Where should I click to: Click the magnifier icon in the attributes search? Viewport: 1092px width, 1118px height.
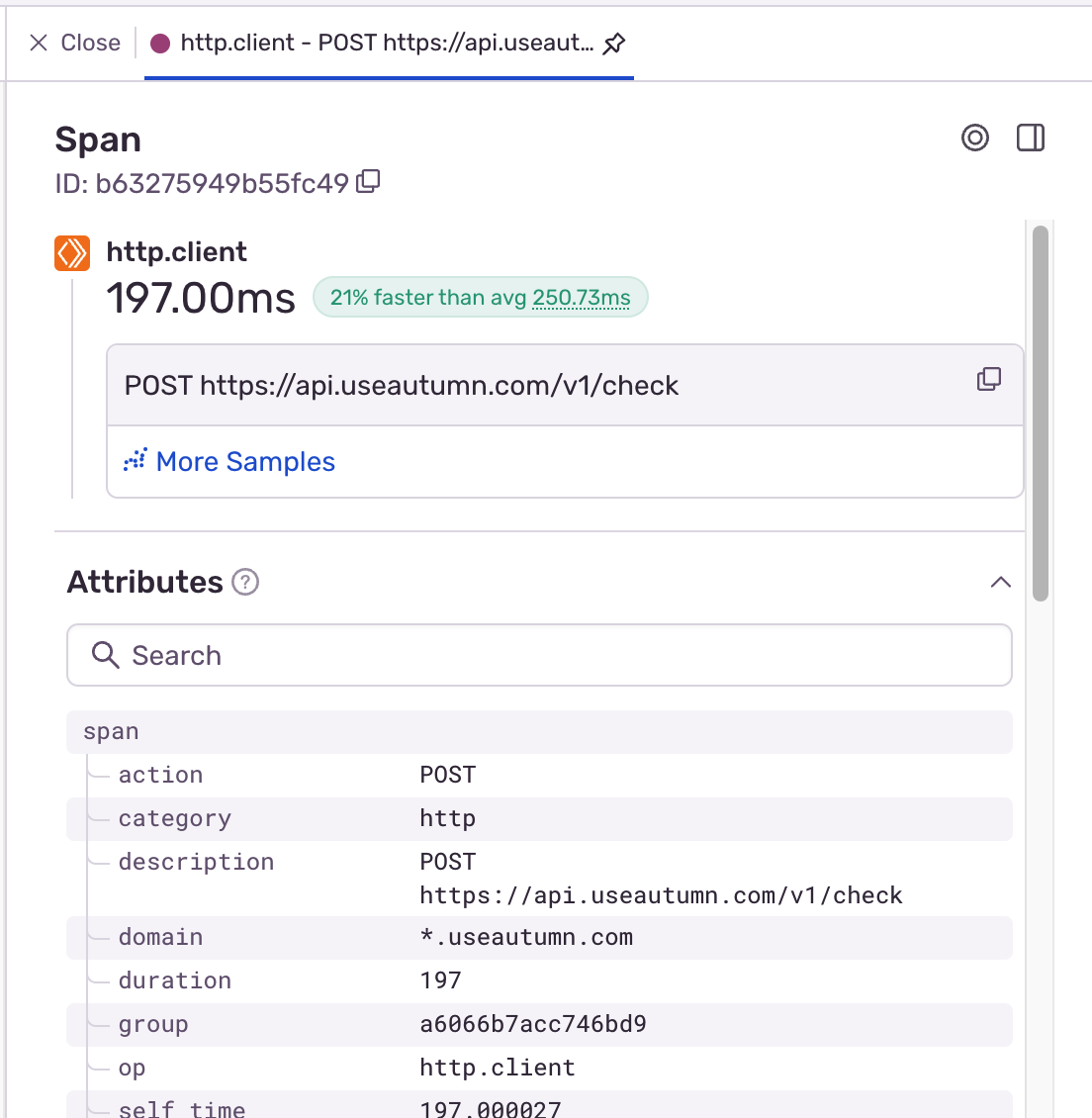tap(105, 655)
